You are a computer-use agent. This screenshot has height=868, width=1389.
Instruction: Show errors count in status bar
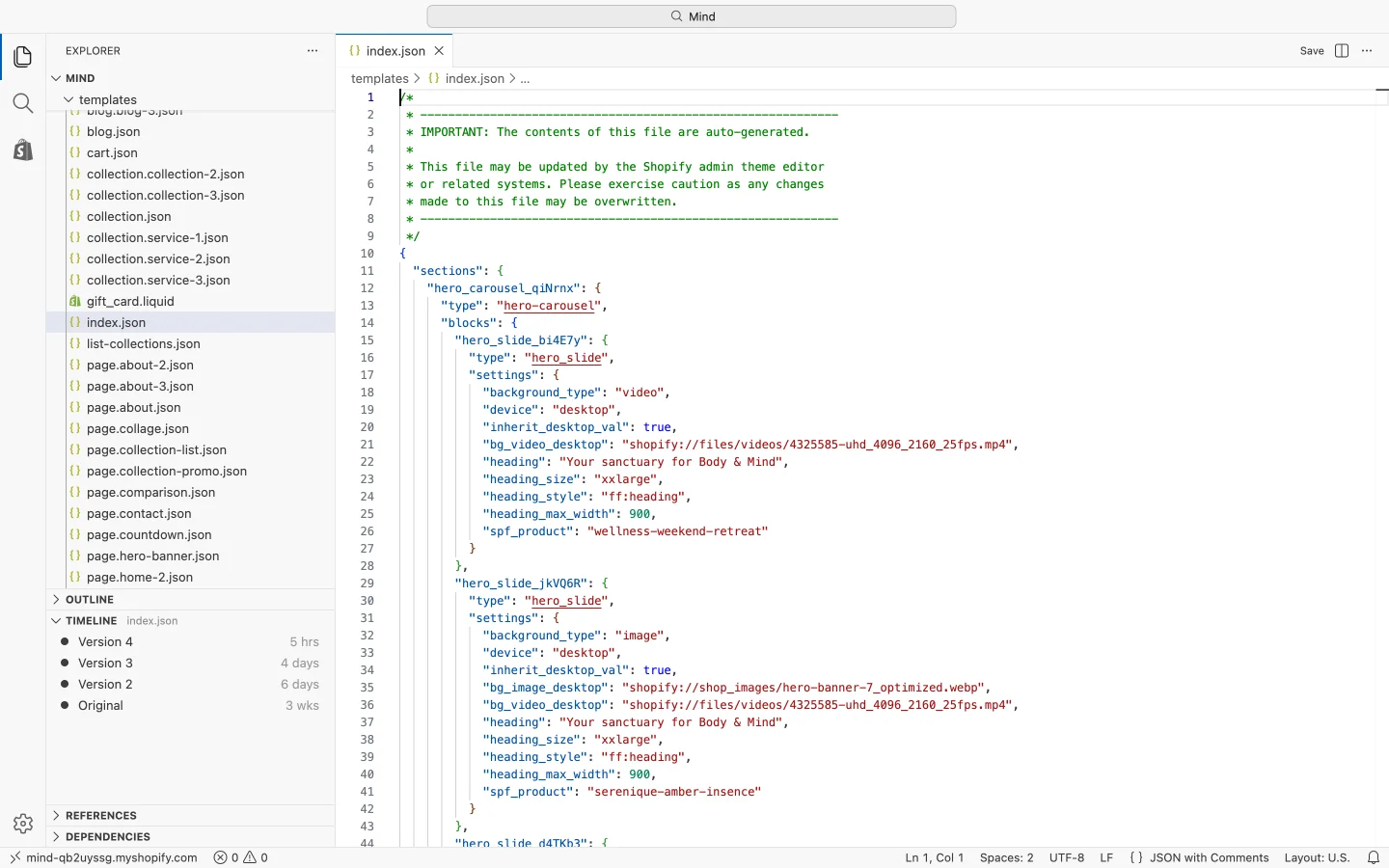pos(226,857)
